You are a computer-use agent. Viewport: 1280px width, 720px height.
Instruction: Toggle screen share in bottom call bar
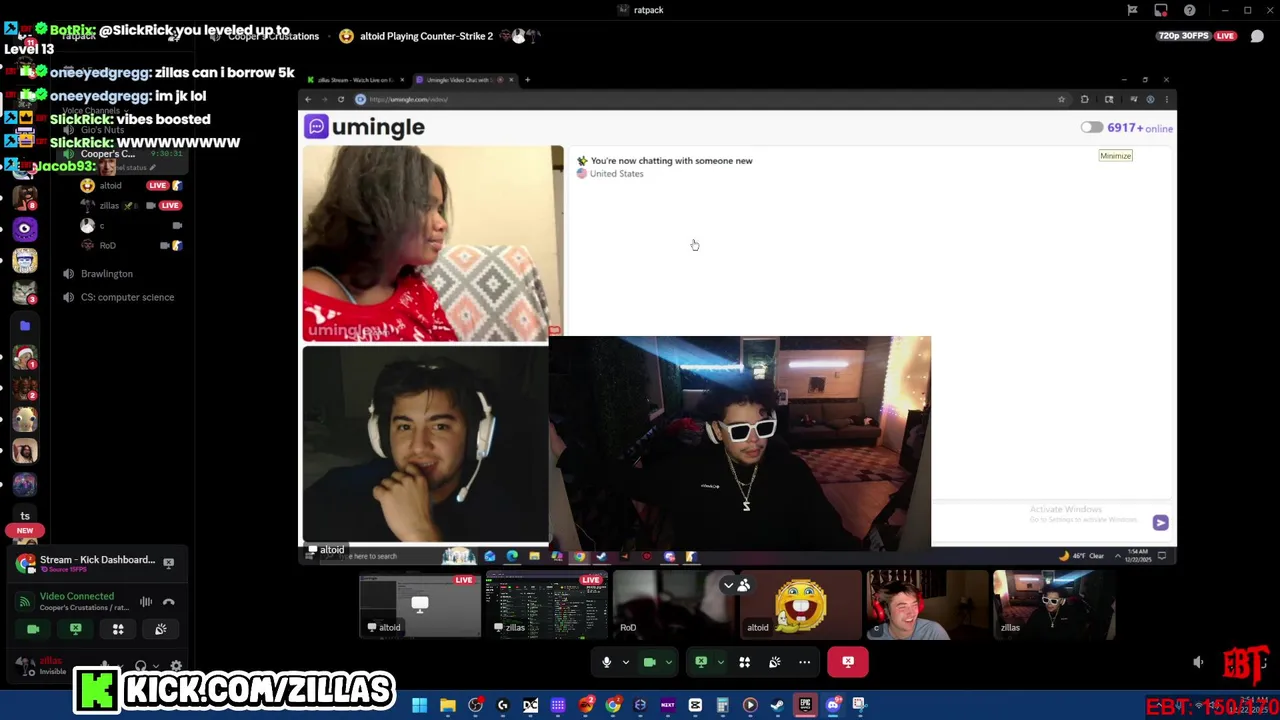tap(701, 662)
